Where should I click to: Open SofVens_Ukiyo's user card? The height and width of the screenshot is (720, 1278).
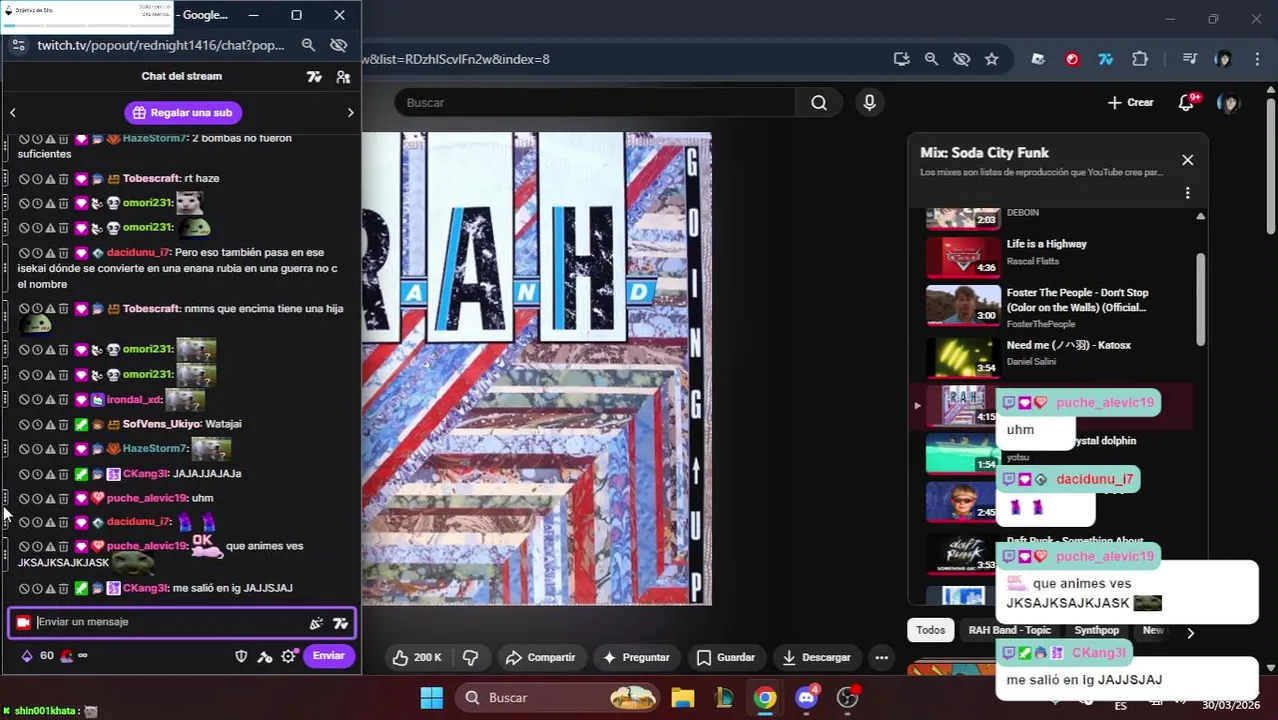click(161, 424)
